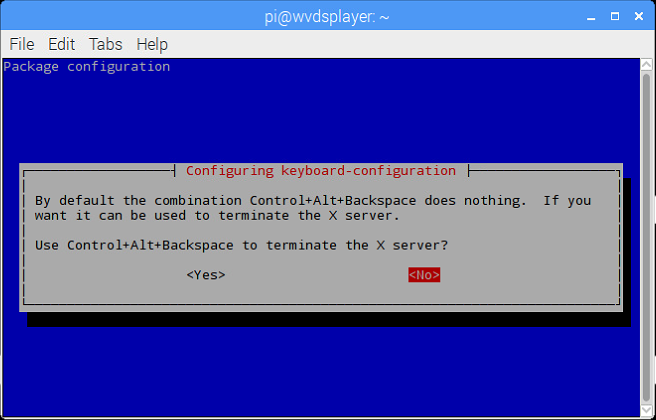Screen dimensions: 656x420
Task: Close the pi@wvdsplayer terminal window
Action: pyautogui.click(x=639, y=17)
